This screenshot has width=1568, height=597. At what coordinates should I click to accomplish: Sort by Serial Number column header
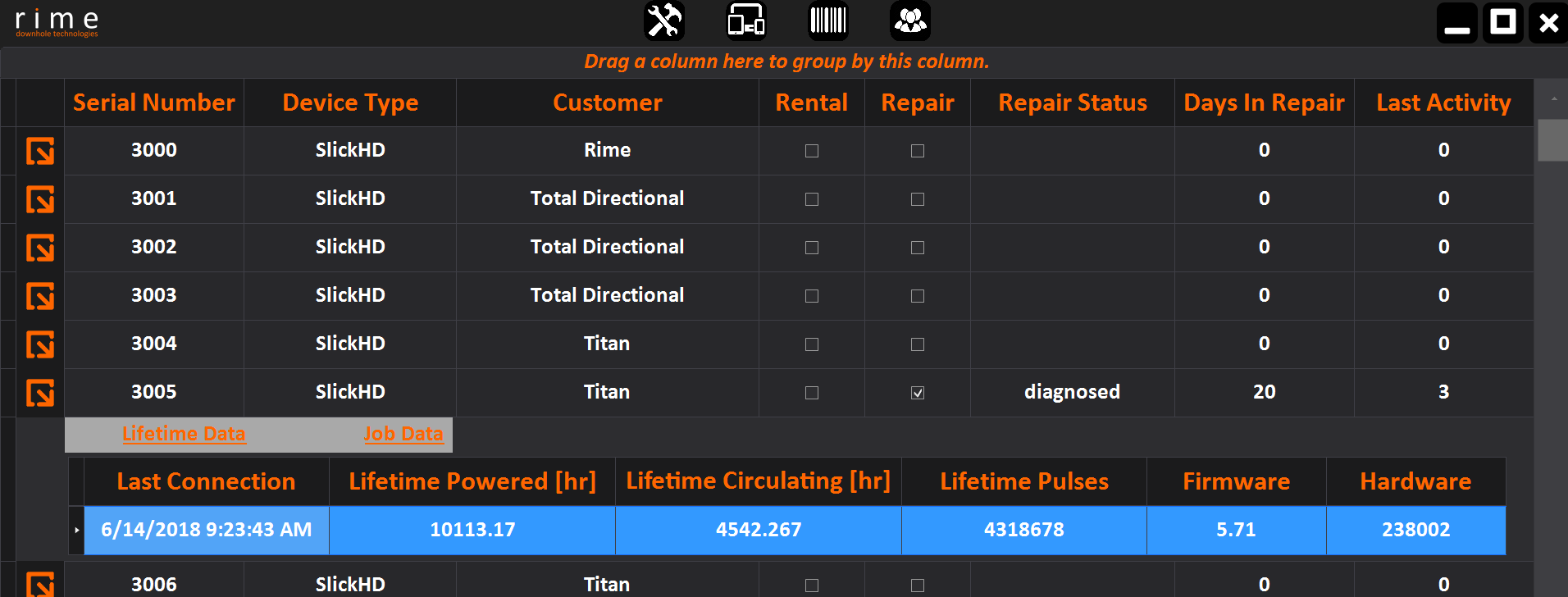[154, 103]
